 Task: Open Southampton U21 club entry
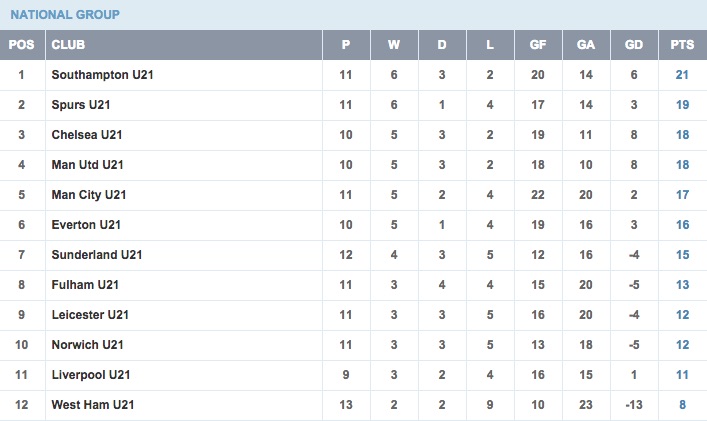point(102,75)
